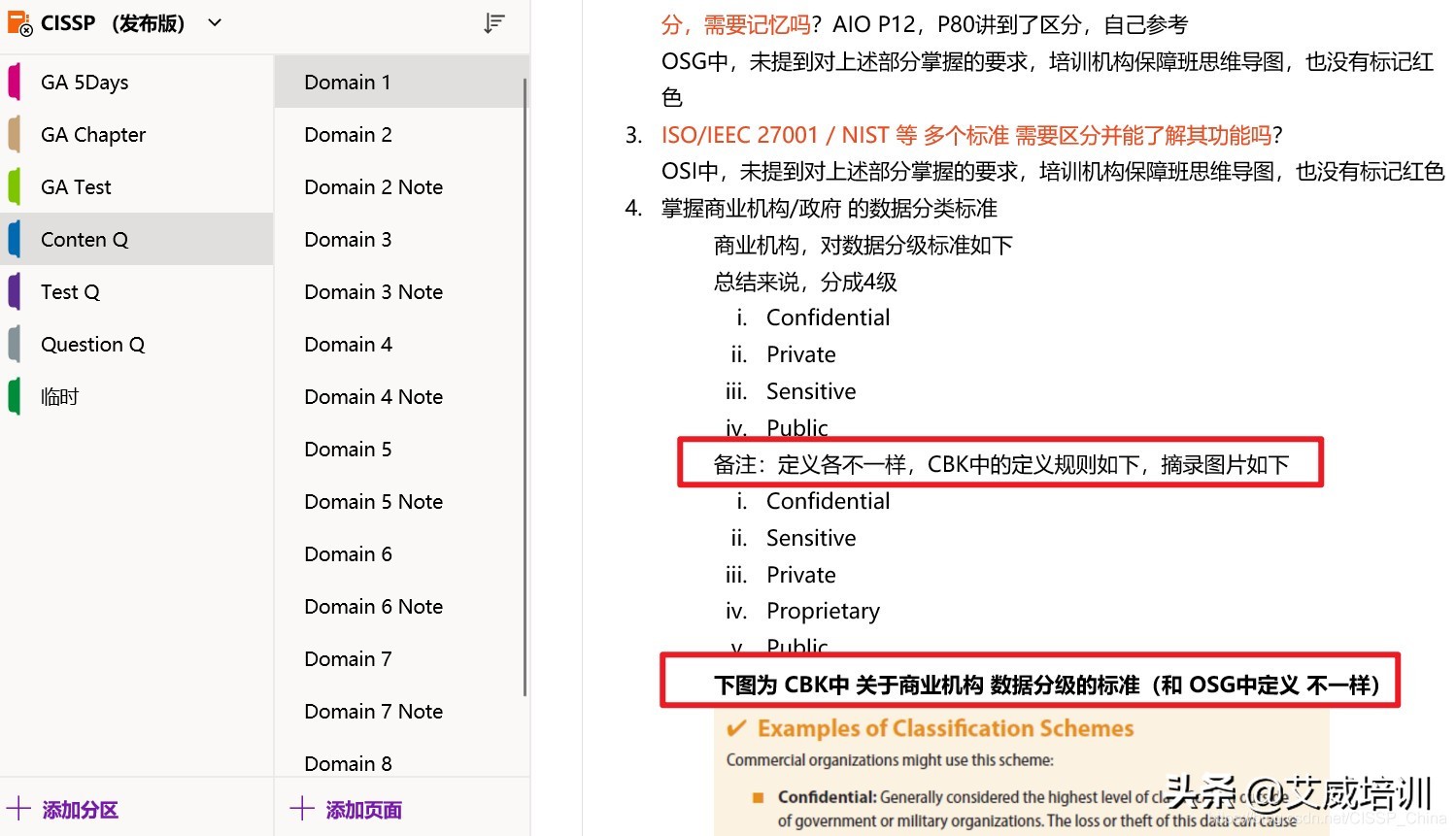Switch to the GA Chapter section

point(93,134)
